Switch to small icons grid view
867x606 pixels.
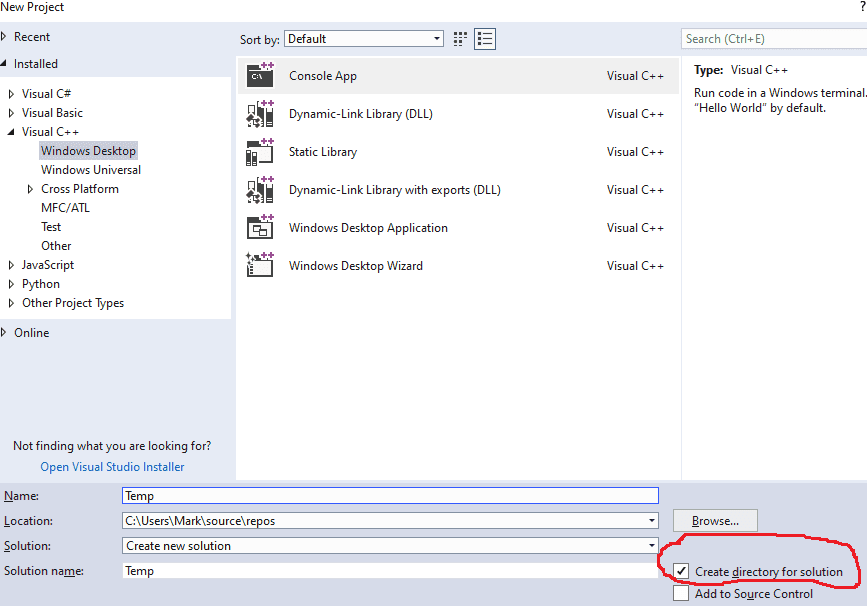point(460,39)
